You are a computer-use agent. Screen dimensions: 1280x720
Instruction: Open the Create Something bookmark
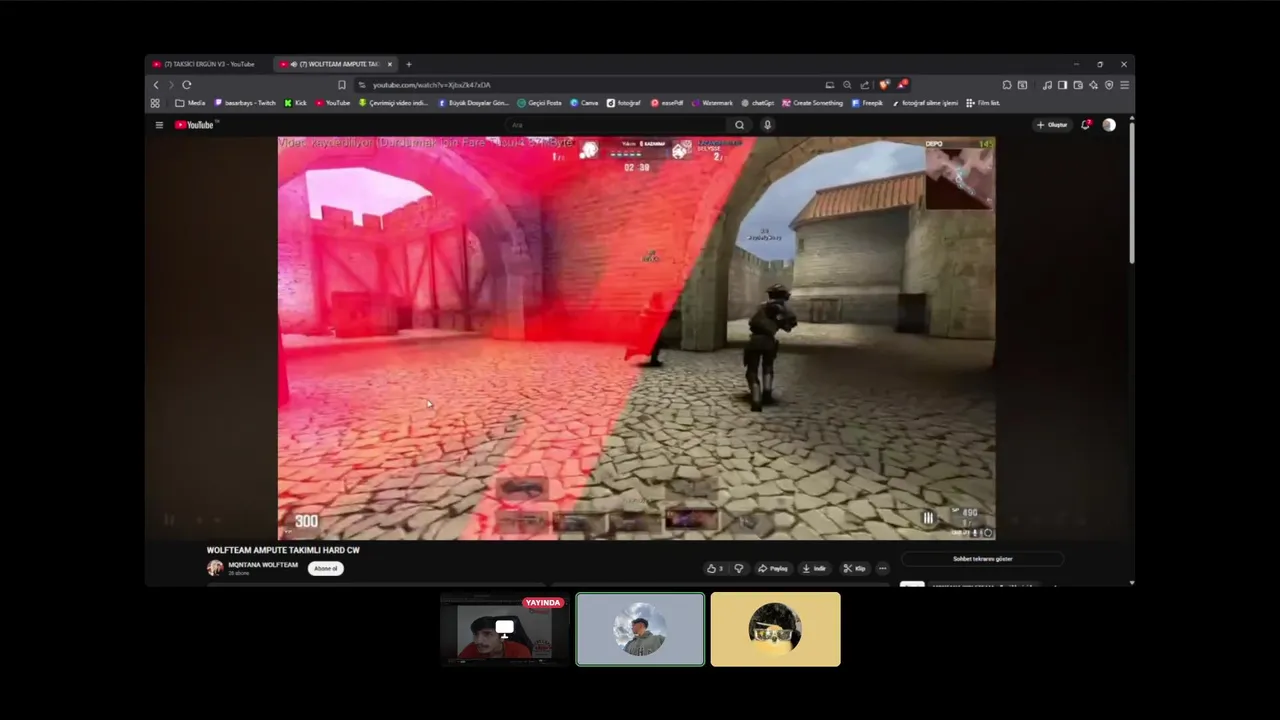pos(813,103)
